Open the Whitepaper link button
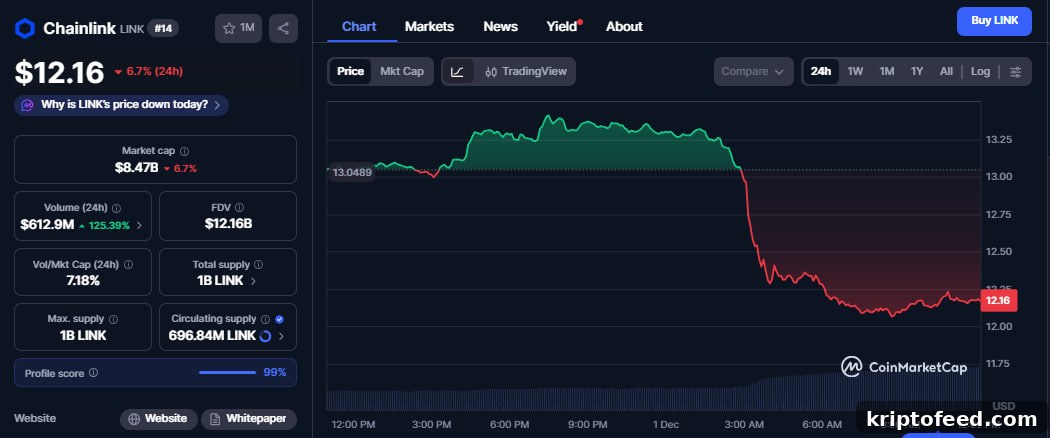The height and width of the screenshot is (438, 1050). (248, 419)
